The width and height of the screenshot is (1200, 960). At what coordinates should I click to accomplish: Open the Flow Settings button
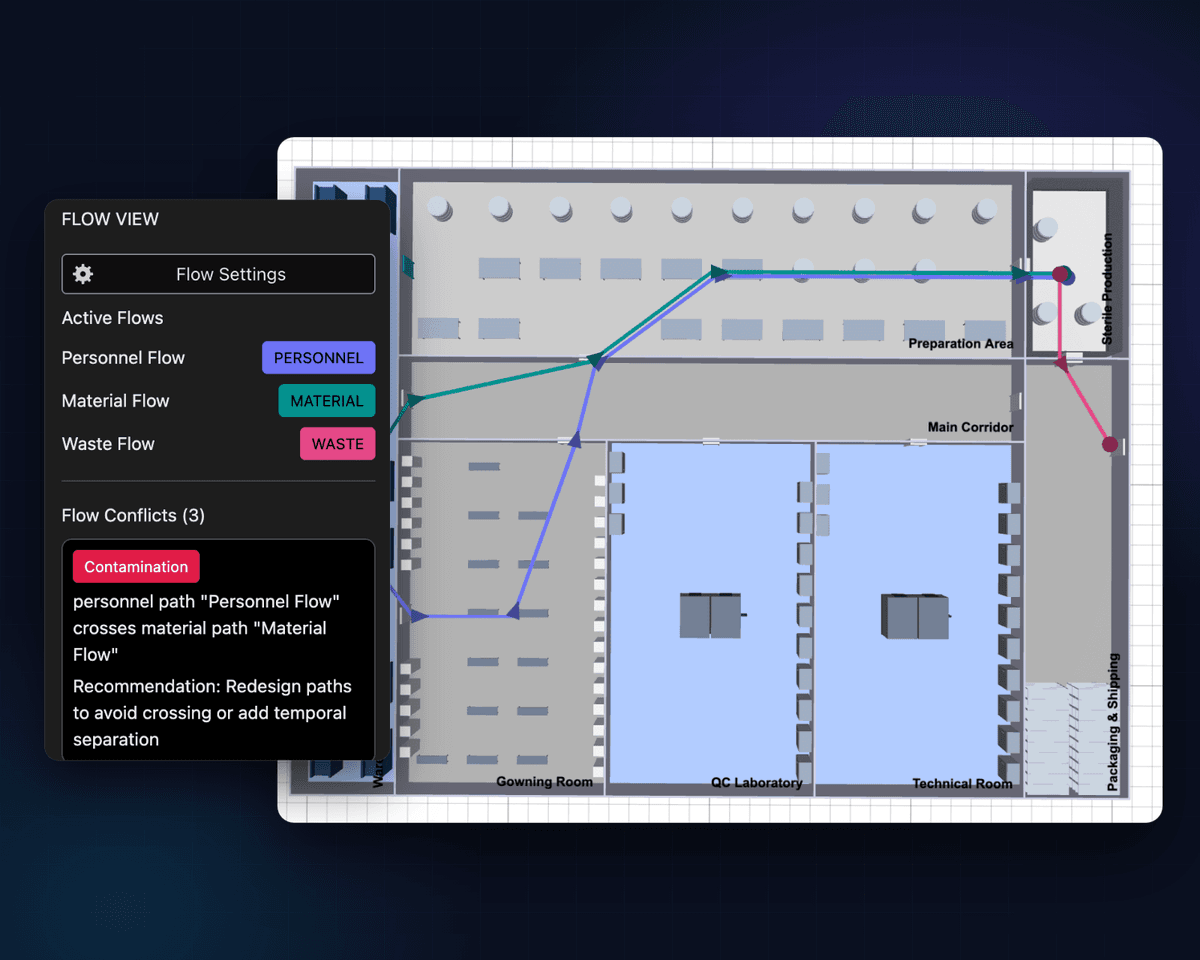(218, 274)
